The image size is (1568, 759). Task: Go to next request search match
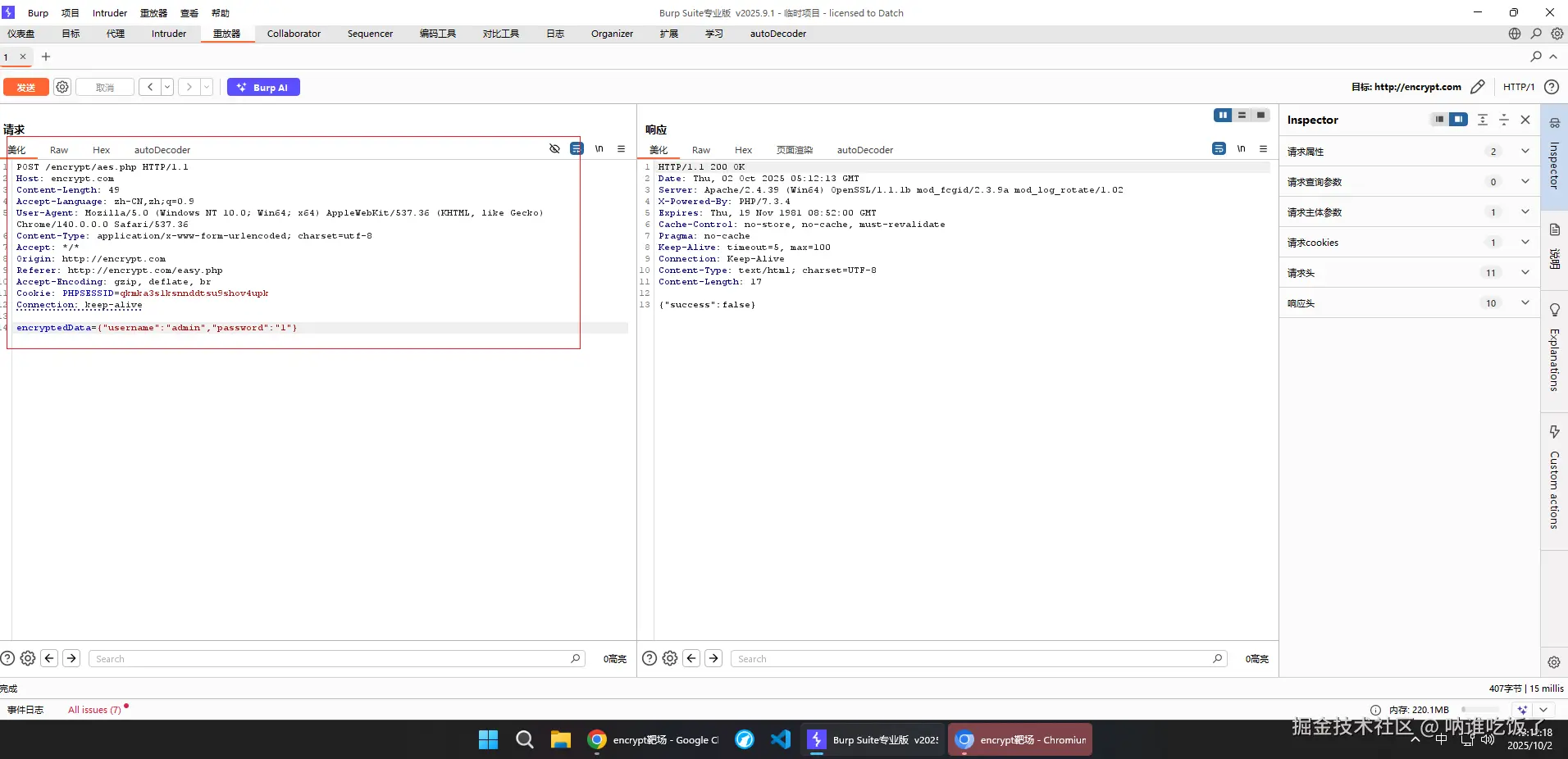(x=71, y=658)
